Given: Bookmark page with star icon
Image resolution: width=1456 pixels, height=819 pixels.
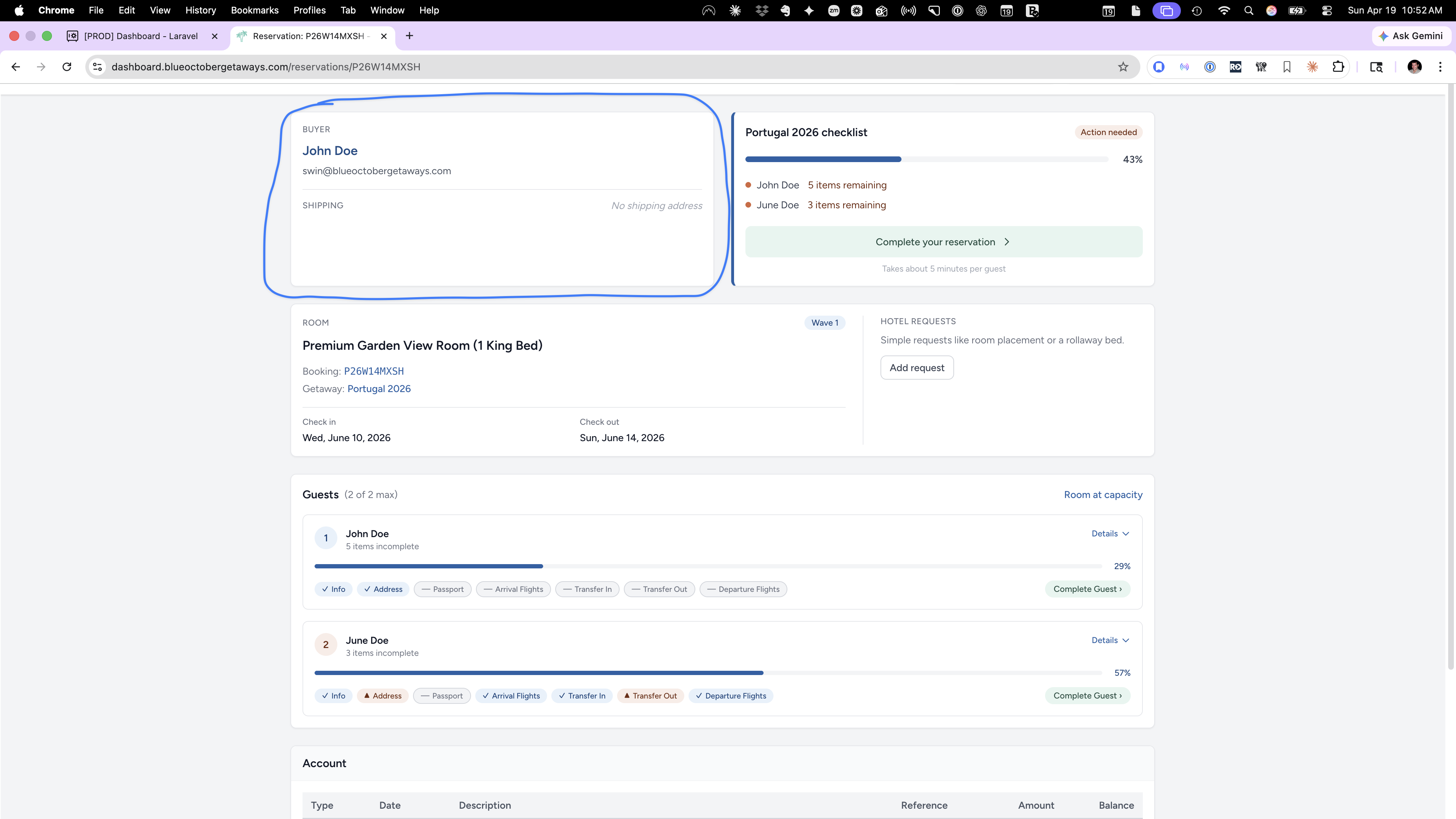Looking at the screenshot, I should [1123, 67].
